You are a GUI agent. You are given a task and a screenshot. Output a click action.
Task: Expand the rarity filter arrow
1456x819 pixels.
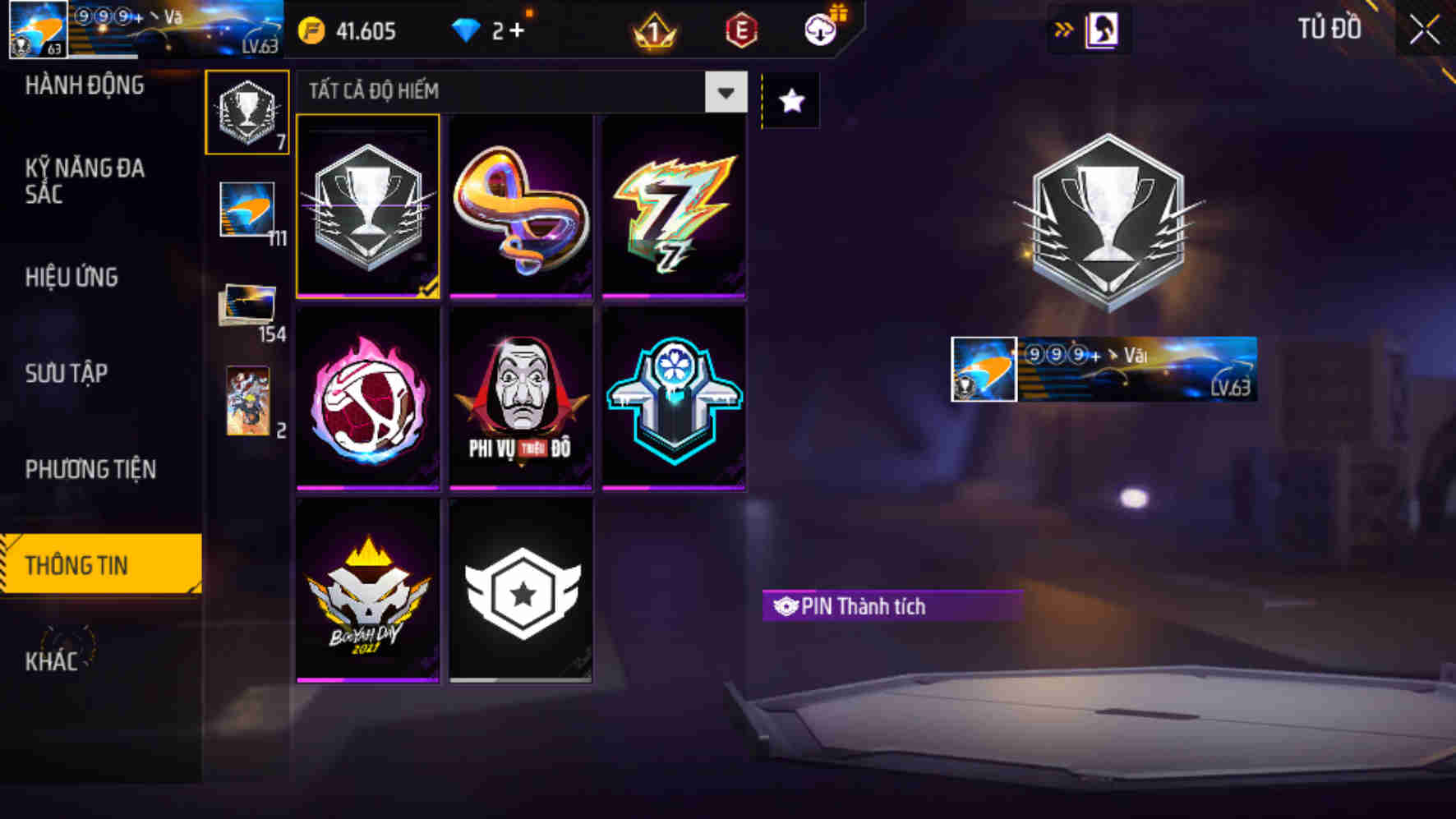[726, 92]
